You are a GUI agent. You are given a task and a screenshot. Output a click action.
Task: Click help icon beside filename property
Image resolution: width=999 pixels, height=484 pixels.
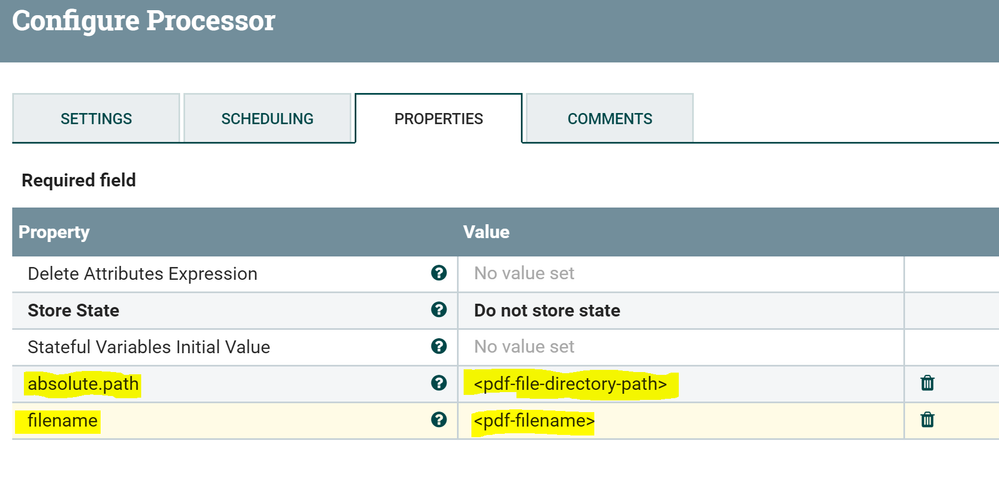(438, 420)
